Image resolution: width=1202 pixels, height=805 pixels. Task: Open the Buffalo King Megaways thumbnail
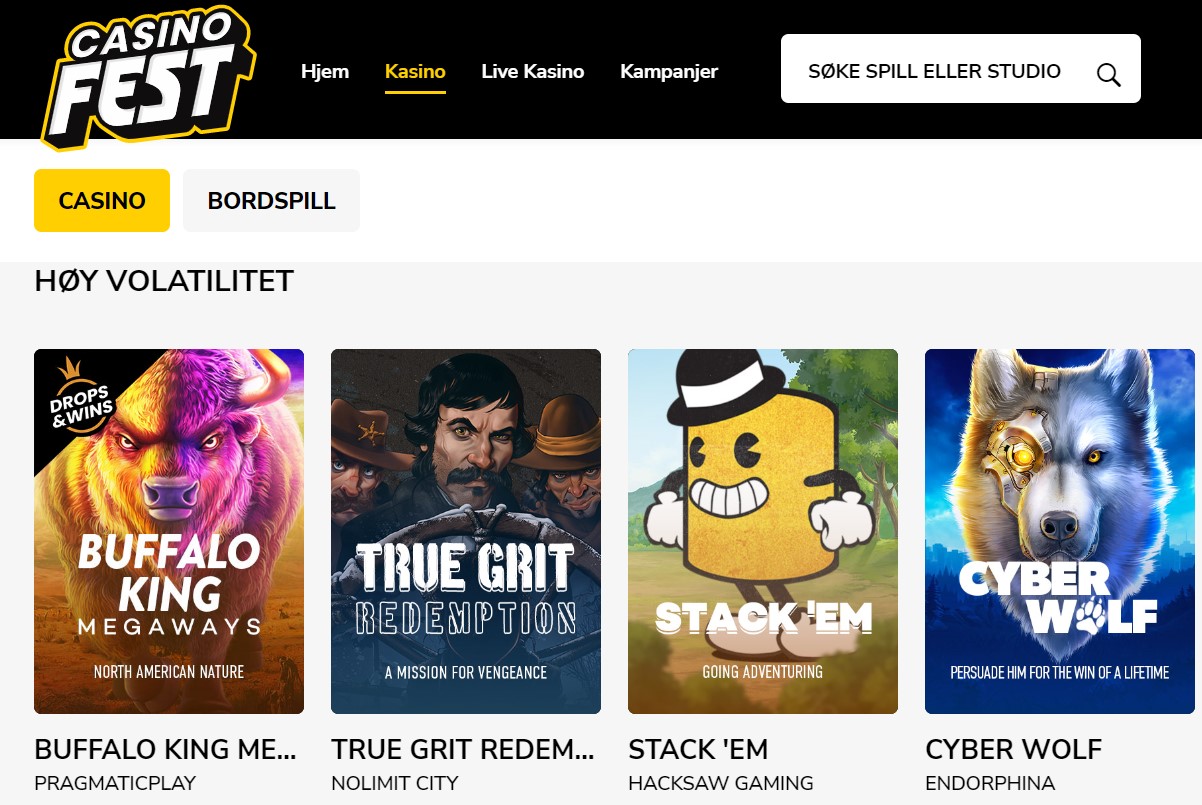169,531
